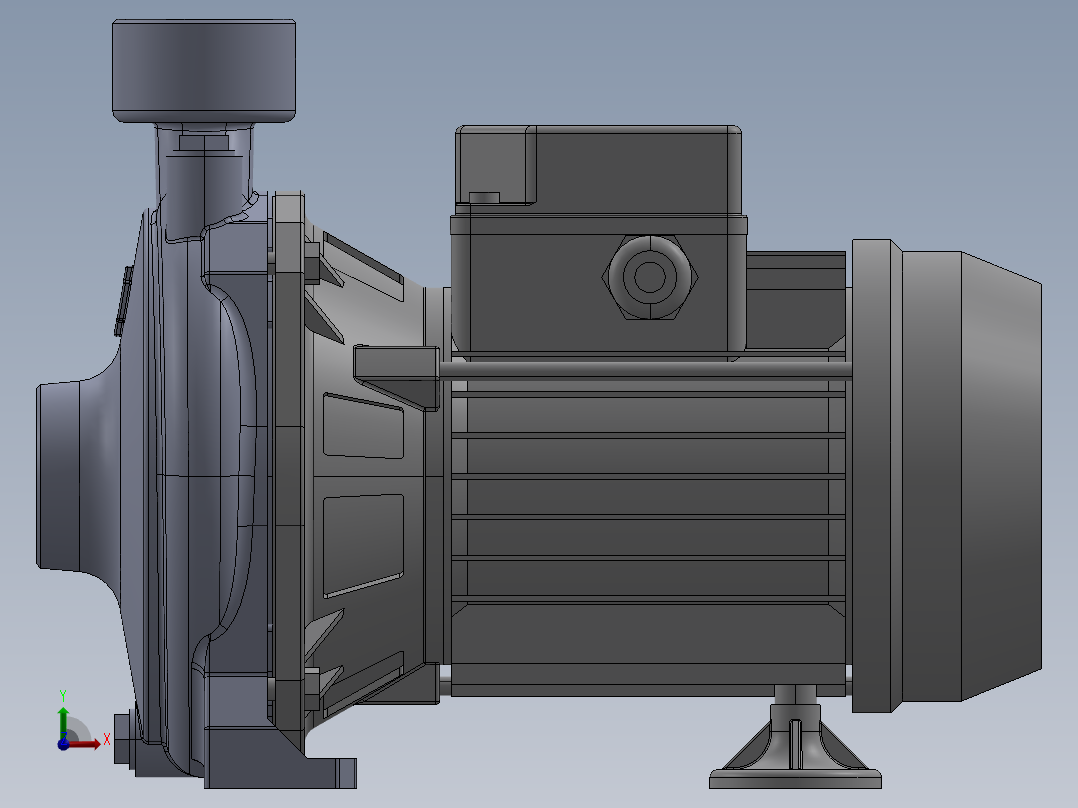Click the blue origin ball of the triad
Screen dimensions: 1078x808
tap(63, 744)
